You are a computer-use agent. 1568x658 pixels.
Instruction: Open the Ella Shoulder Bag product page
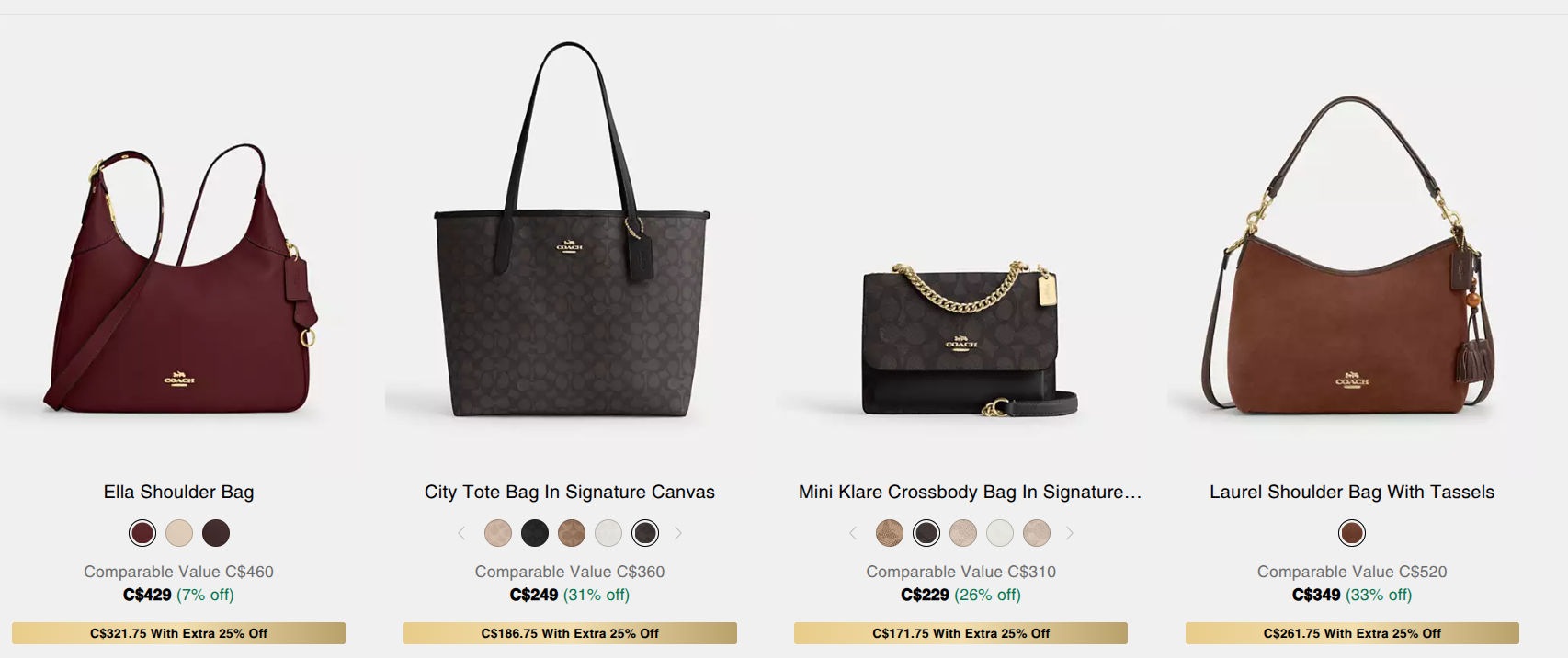(x=178, y=492)
